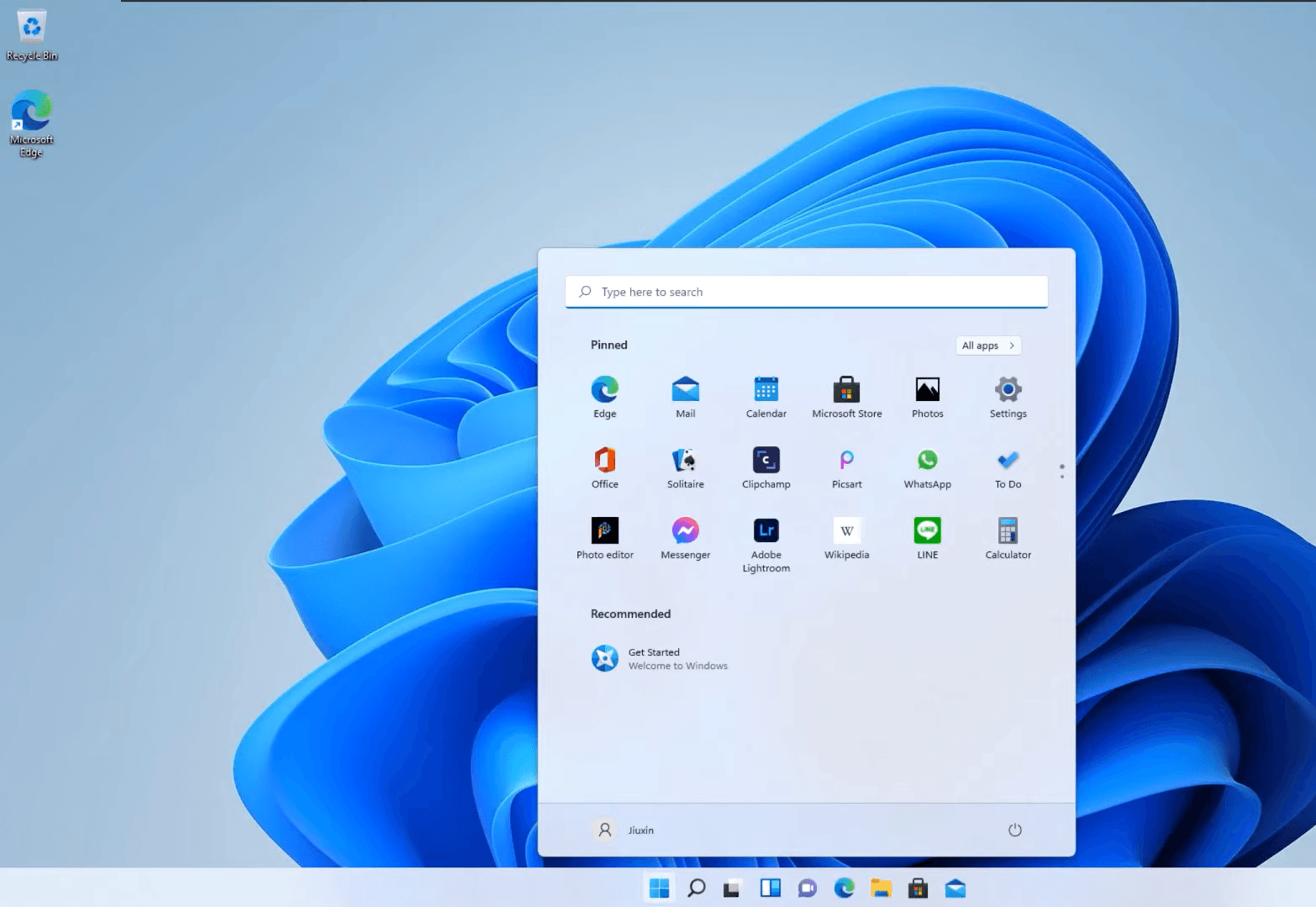Image resolution: width=1316 pixels, height=907 pixels.
Task: Open the Calendar app
Action: point(766,397)
